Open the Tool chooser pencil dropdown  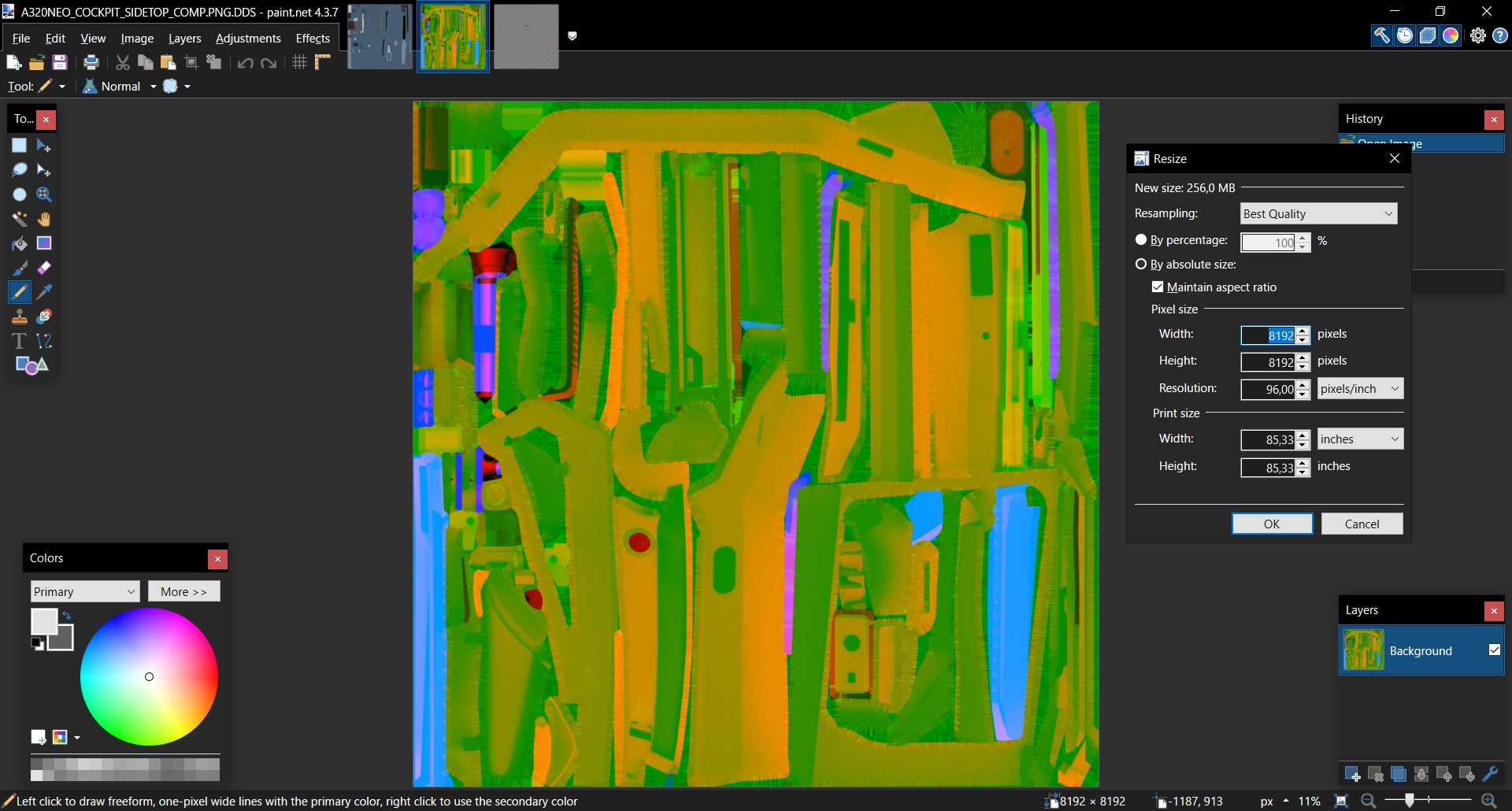point(52,86)
